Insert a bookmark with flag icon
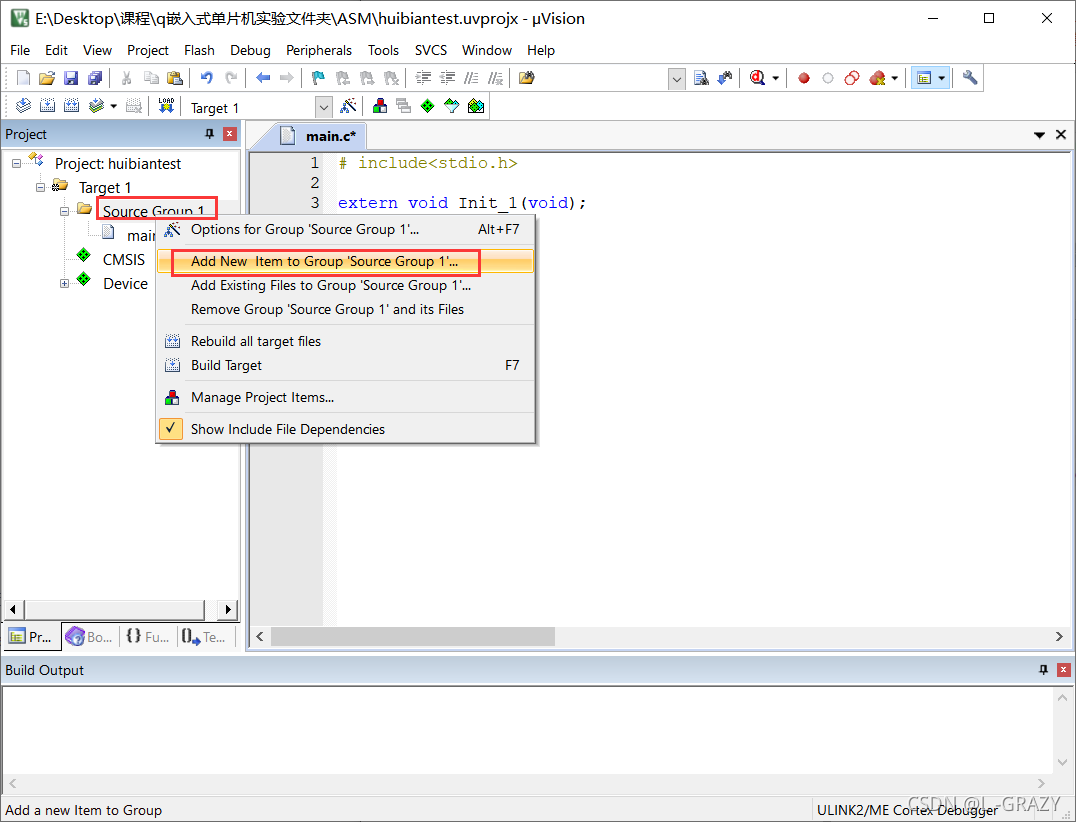Screen dimensions: 1076x822 [318, 78]
